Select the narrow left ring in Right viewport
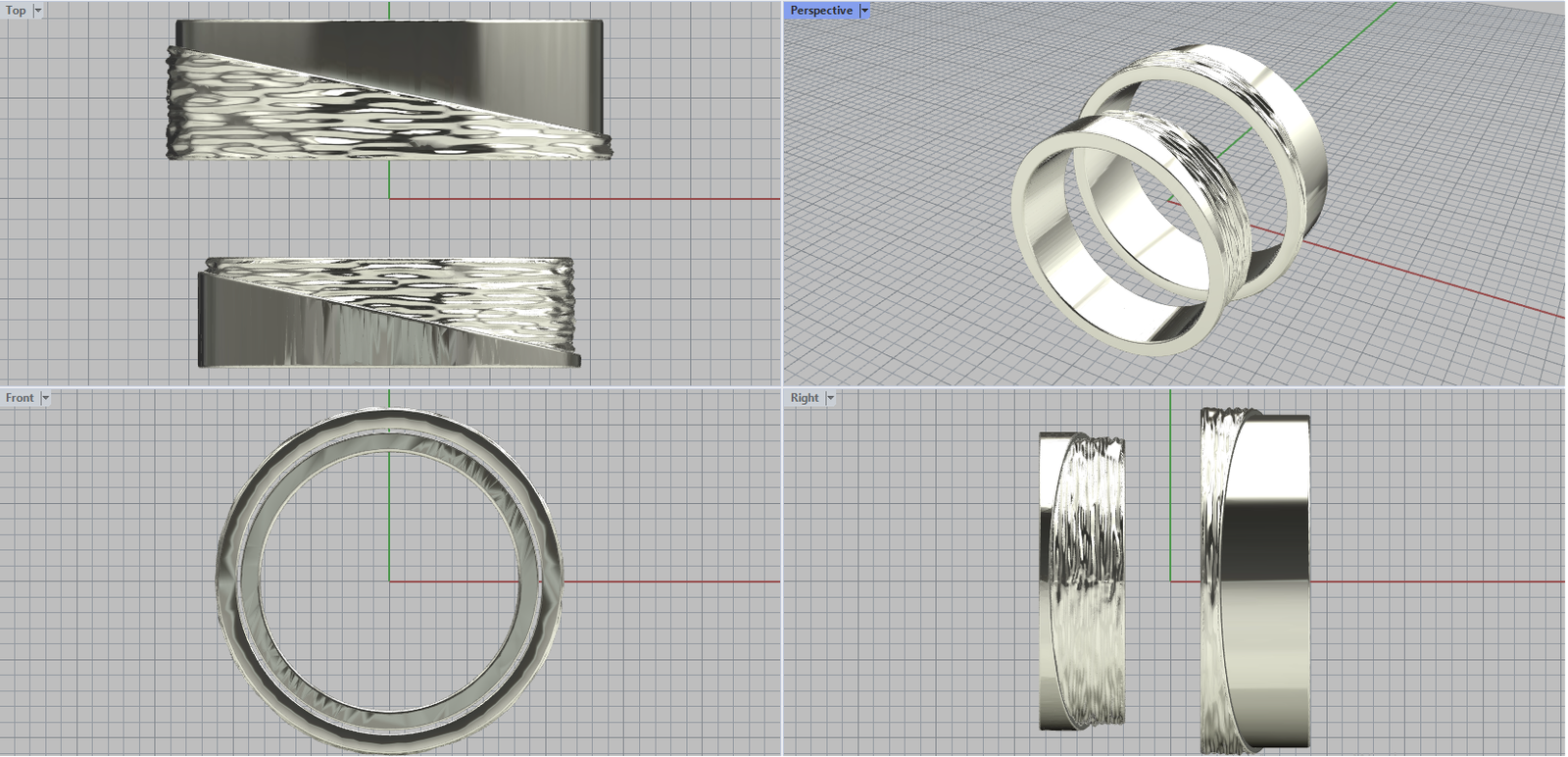The height and width of the screenshot is (757, 1568). tap(1083, 579)
